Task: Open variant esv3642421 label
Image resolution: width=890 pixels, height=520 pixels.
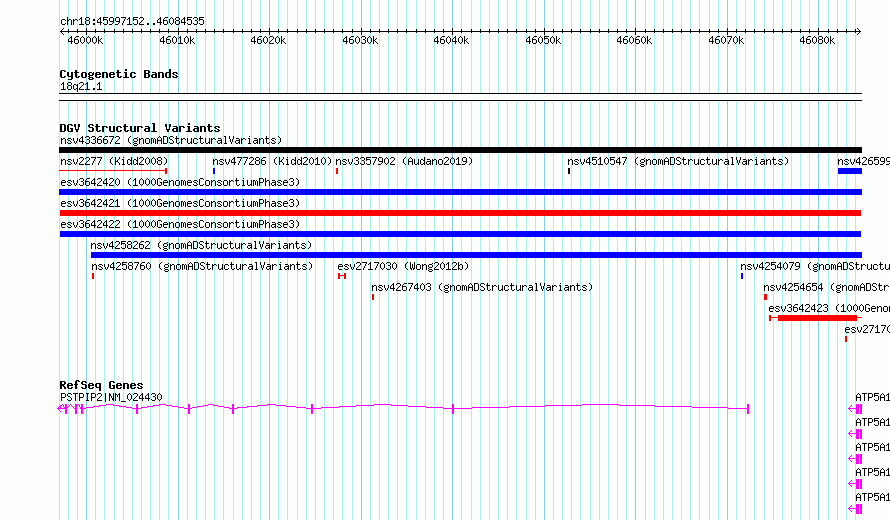Action: [x=180, y=203]
